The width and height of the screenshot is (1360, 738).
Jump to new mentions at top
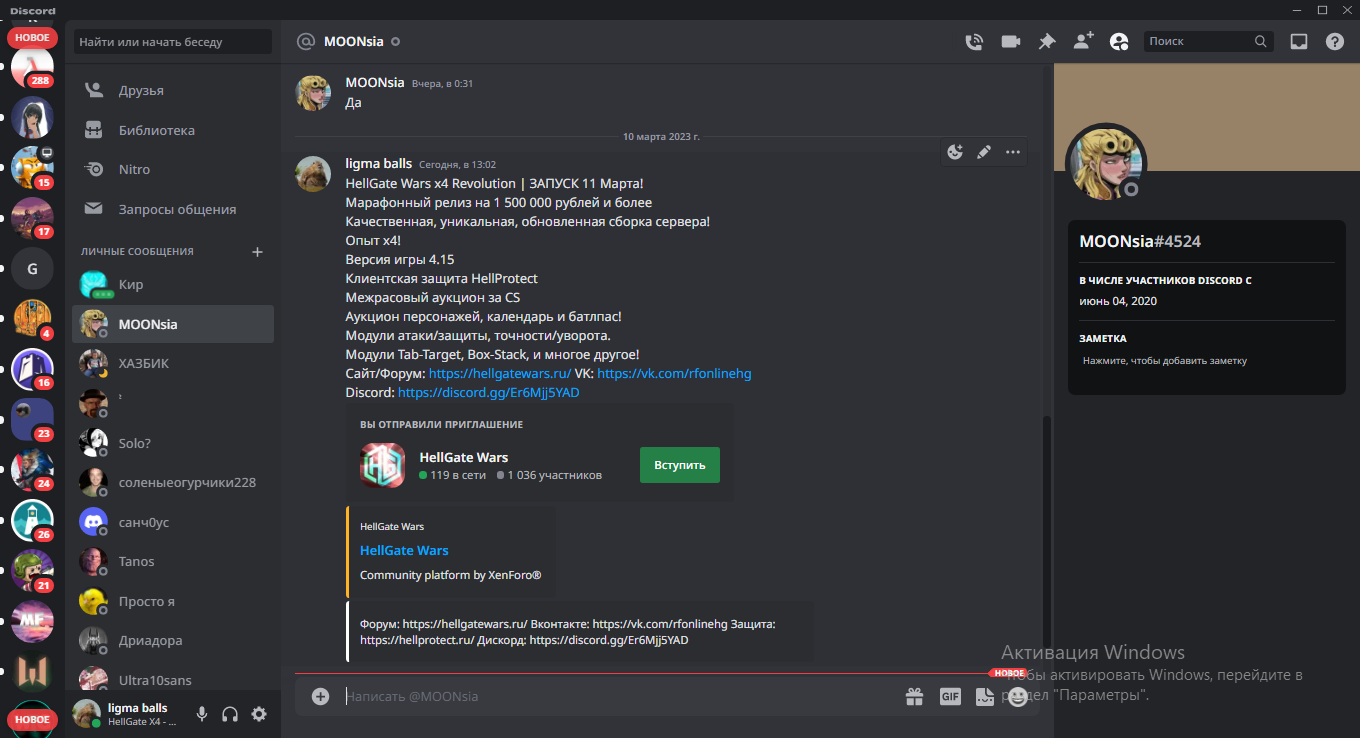[x=32, y=37]
